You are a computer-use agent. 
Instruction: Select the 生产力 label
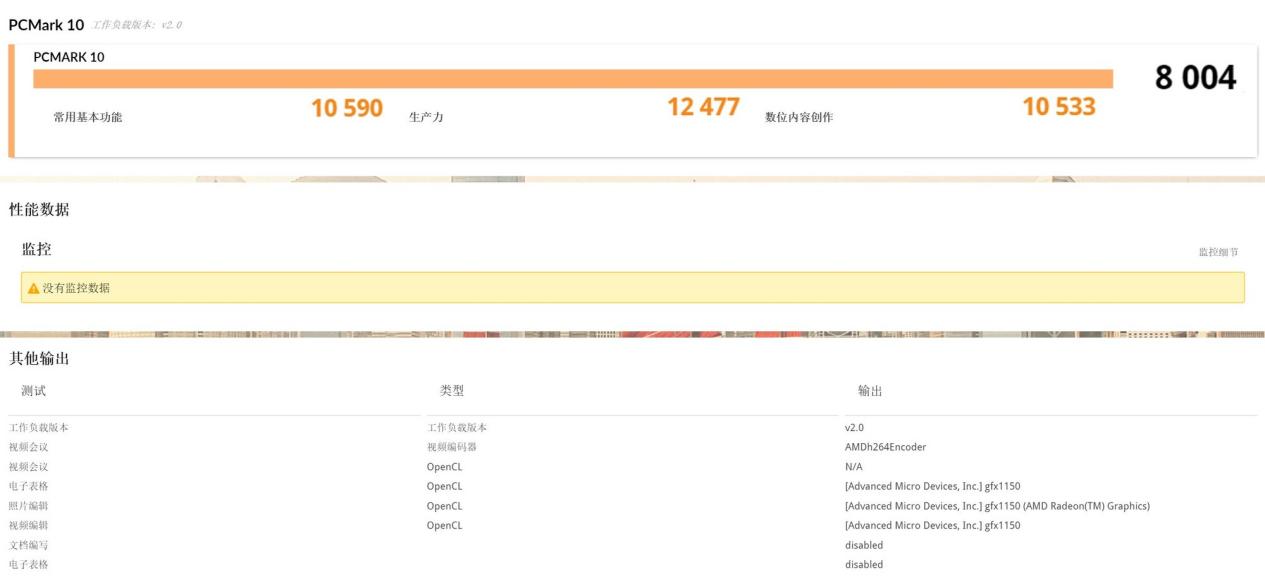click(x=426, y=117)
